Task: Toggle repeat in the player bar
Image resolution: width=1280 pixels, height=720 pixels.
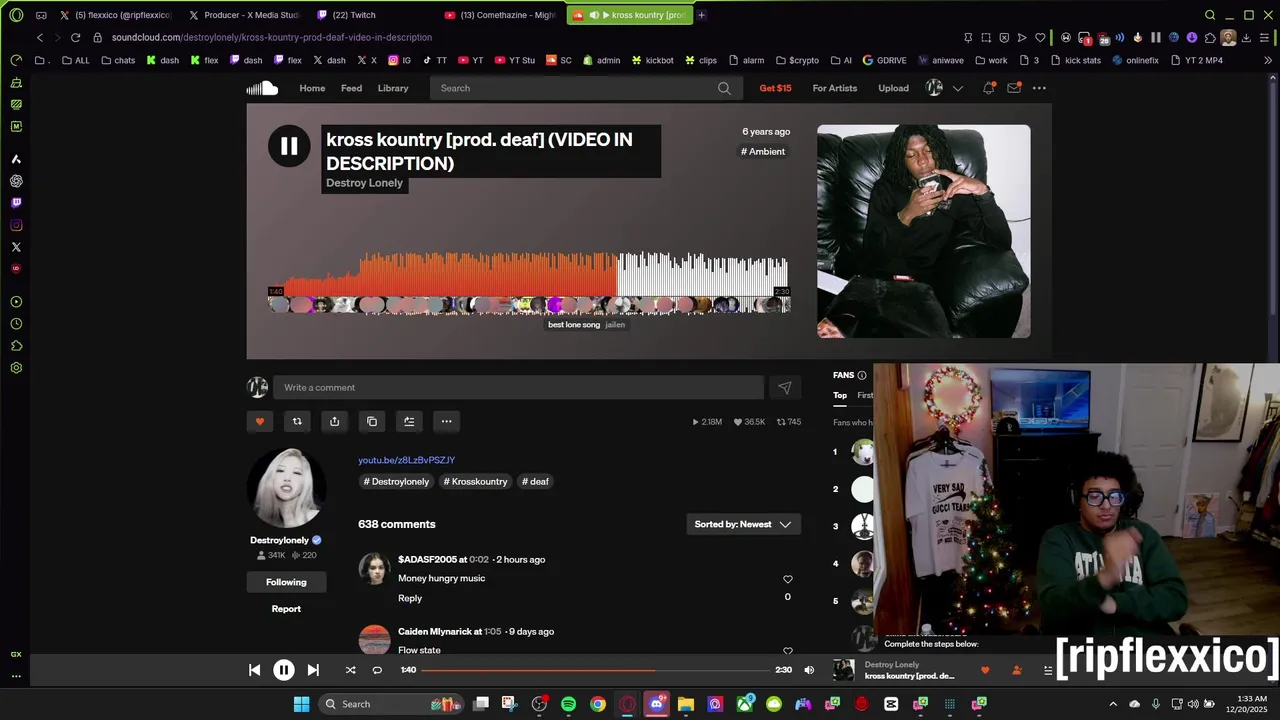Action: (377, 670)
